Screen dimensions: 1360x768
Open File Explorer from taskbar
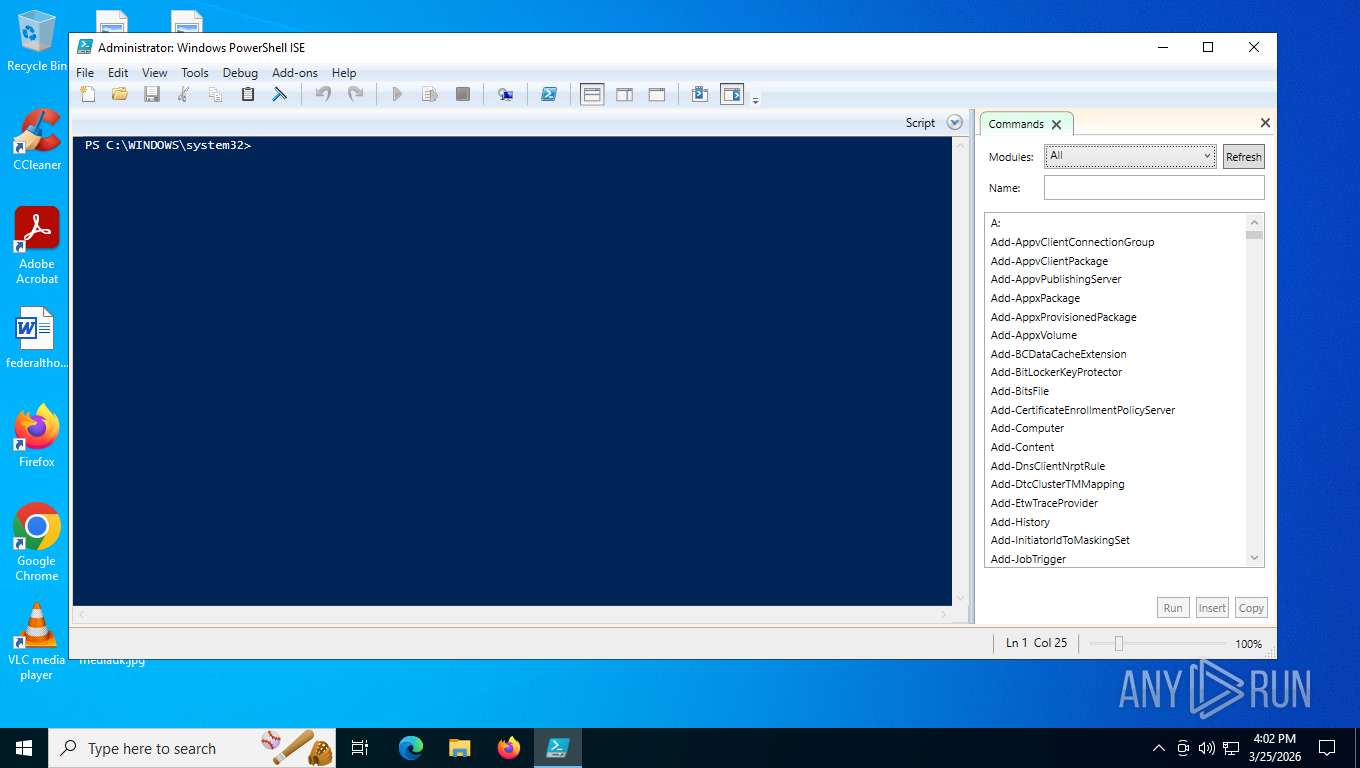[460, 748]
